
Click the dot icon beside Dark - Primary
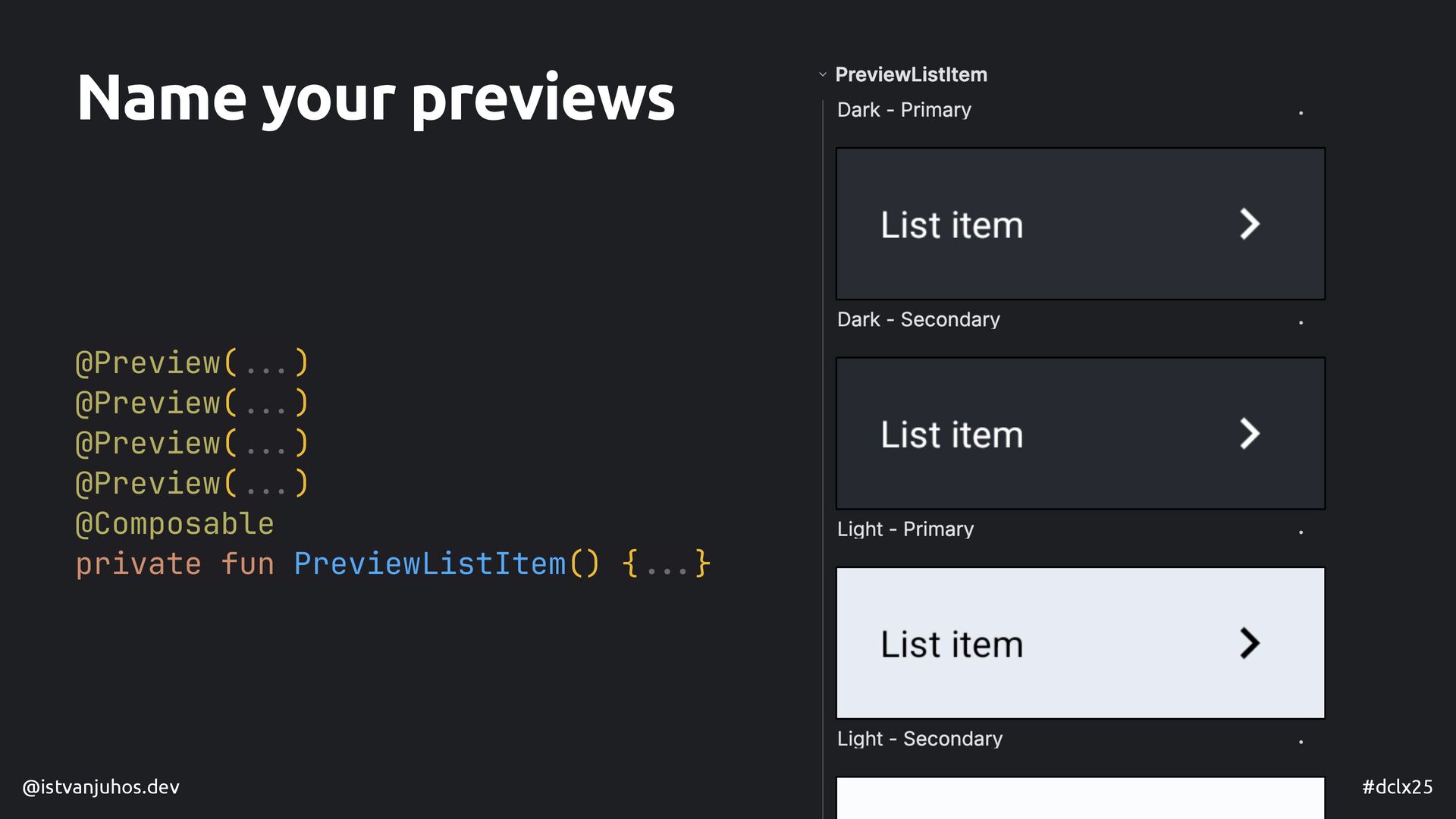point(1301,113)
